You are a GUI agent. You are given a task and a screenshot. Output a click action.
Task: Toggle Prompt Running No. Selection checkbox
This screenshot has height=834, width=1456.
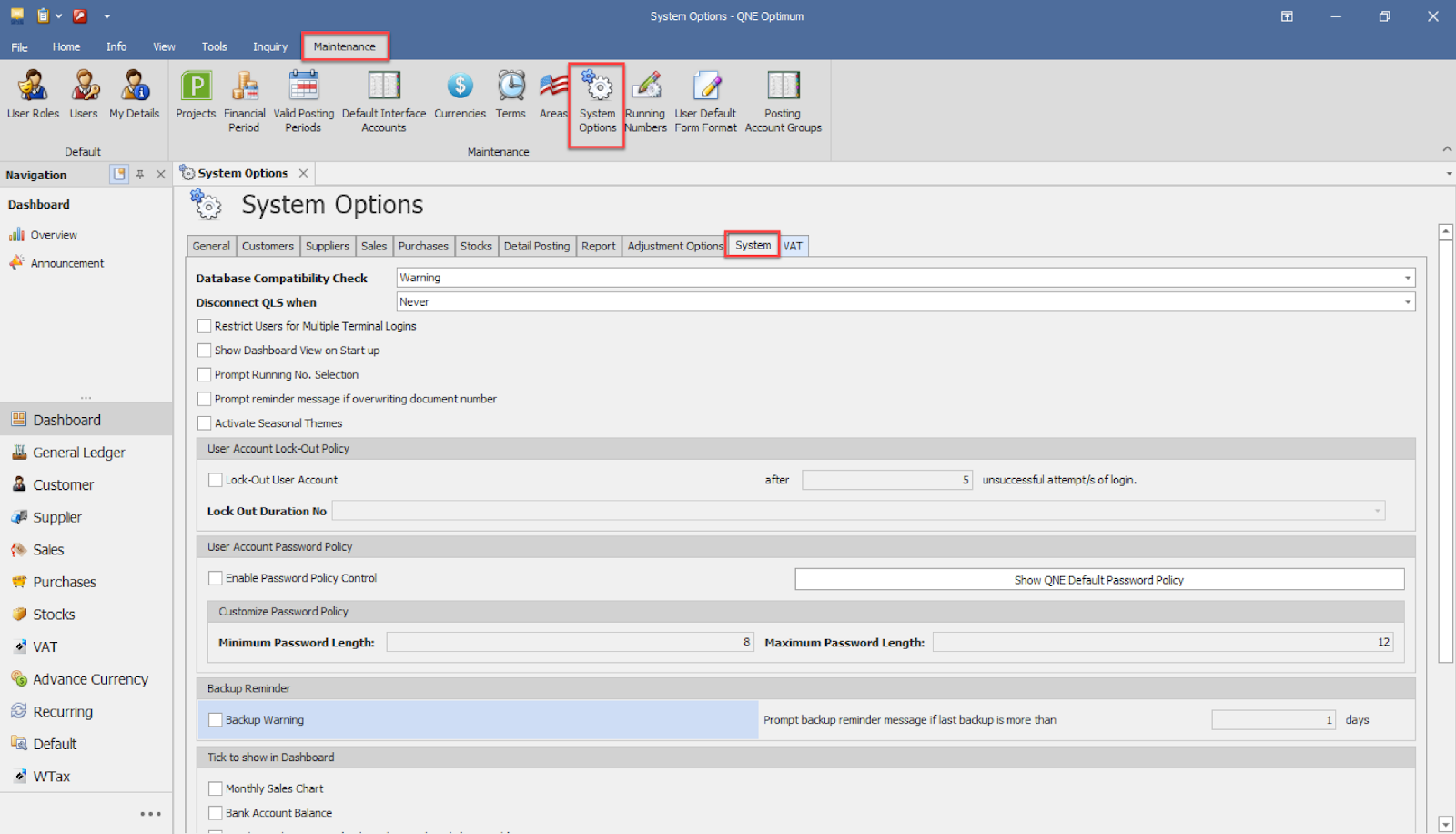(204, 374)
